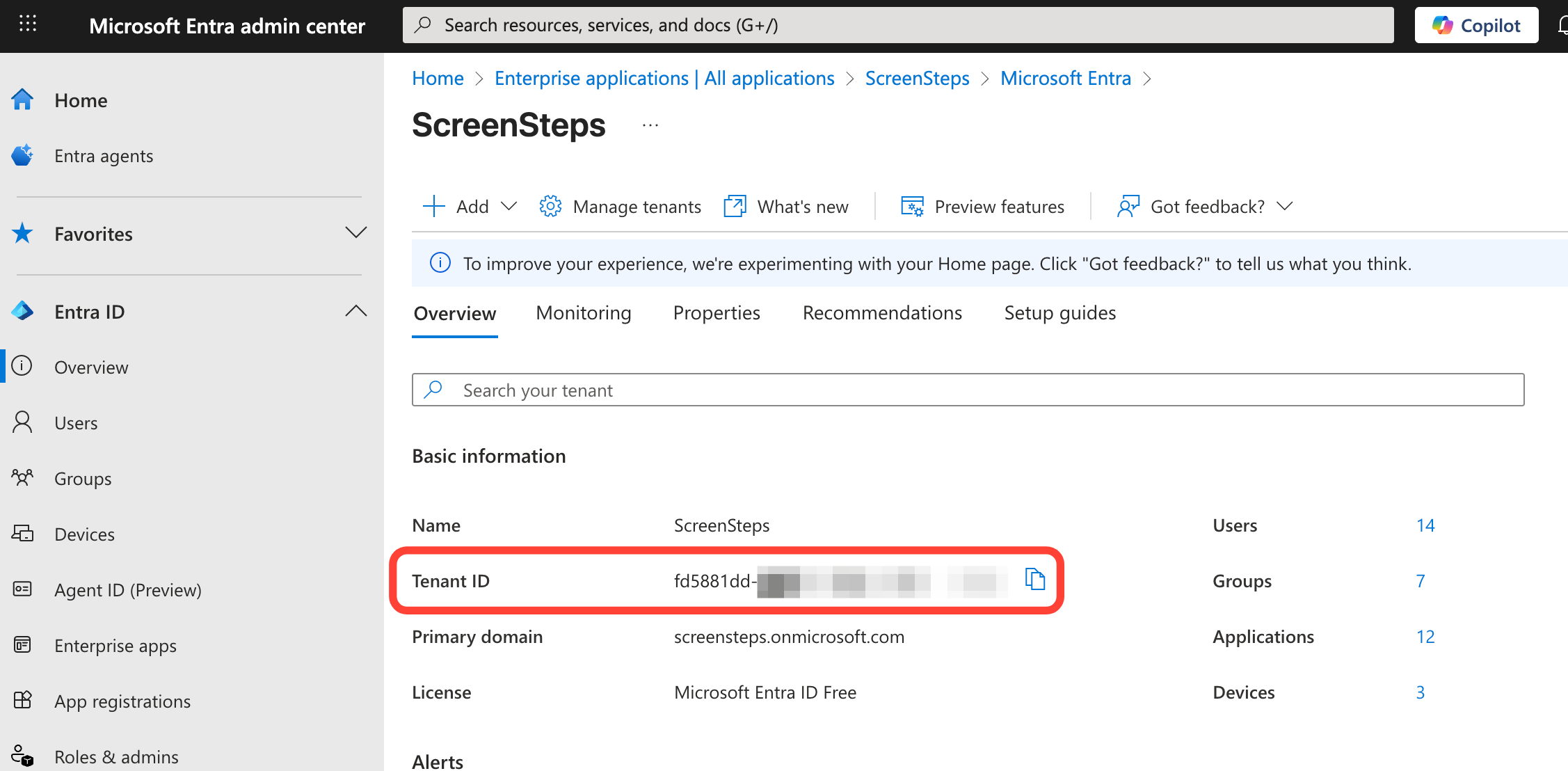Switch to the Recommendations tab

(882, 313)
